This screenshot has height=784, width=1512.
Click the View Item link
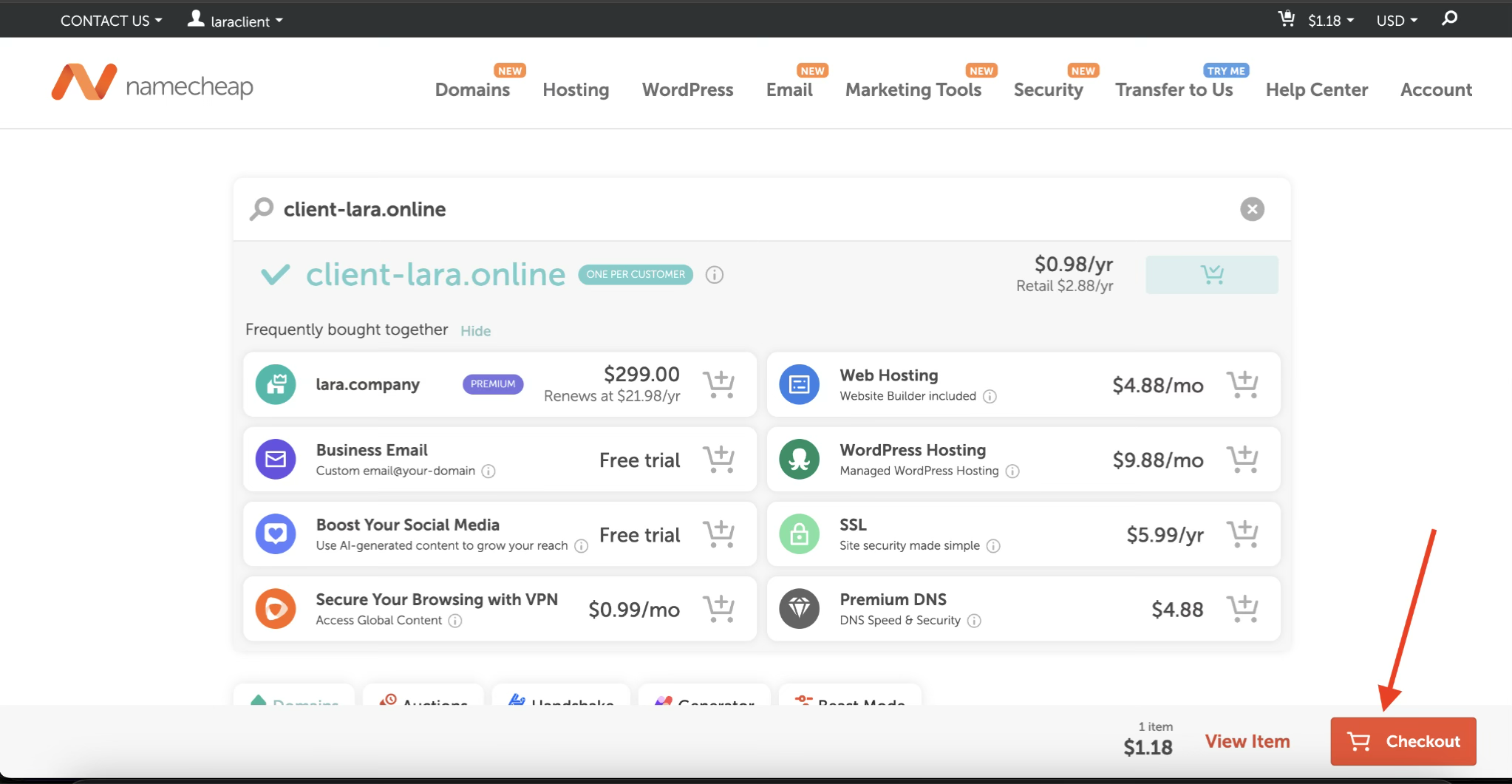pyautogui.click(x=1247, y=741)
